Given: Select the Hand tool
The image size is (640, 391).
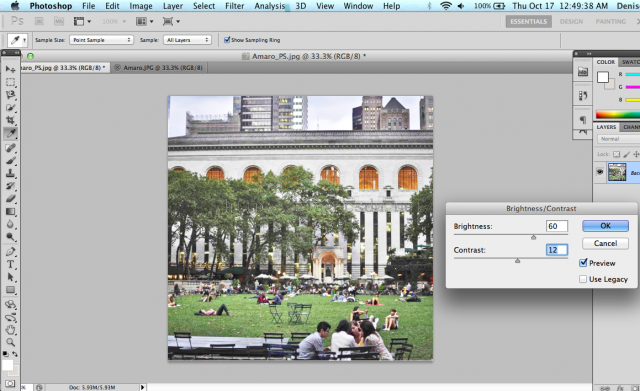Looking at the screenshot, I should click(x=10, y=330).
